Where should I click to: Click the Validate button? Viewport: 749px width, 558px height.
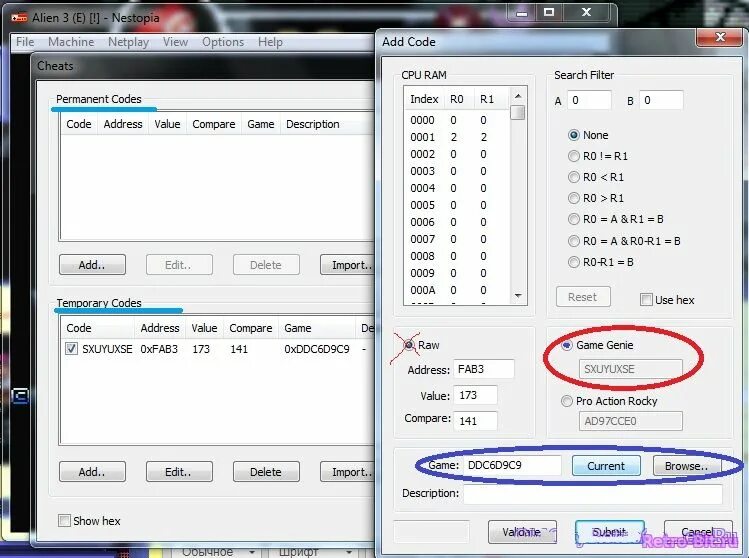click(x=522, y=532)
